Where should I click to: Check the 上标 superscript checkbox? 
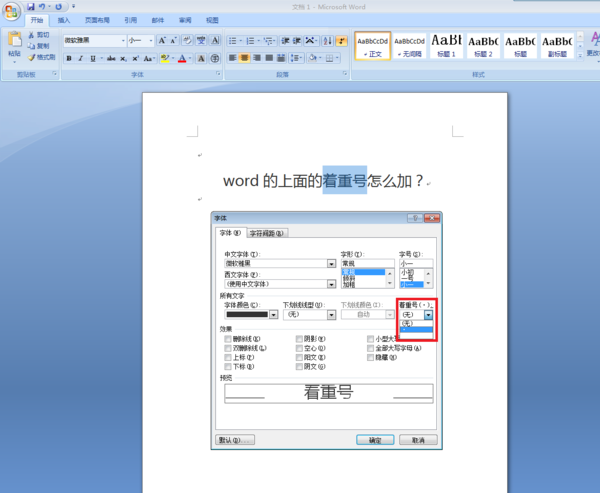click(x=229, y=356)
